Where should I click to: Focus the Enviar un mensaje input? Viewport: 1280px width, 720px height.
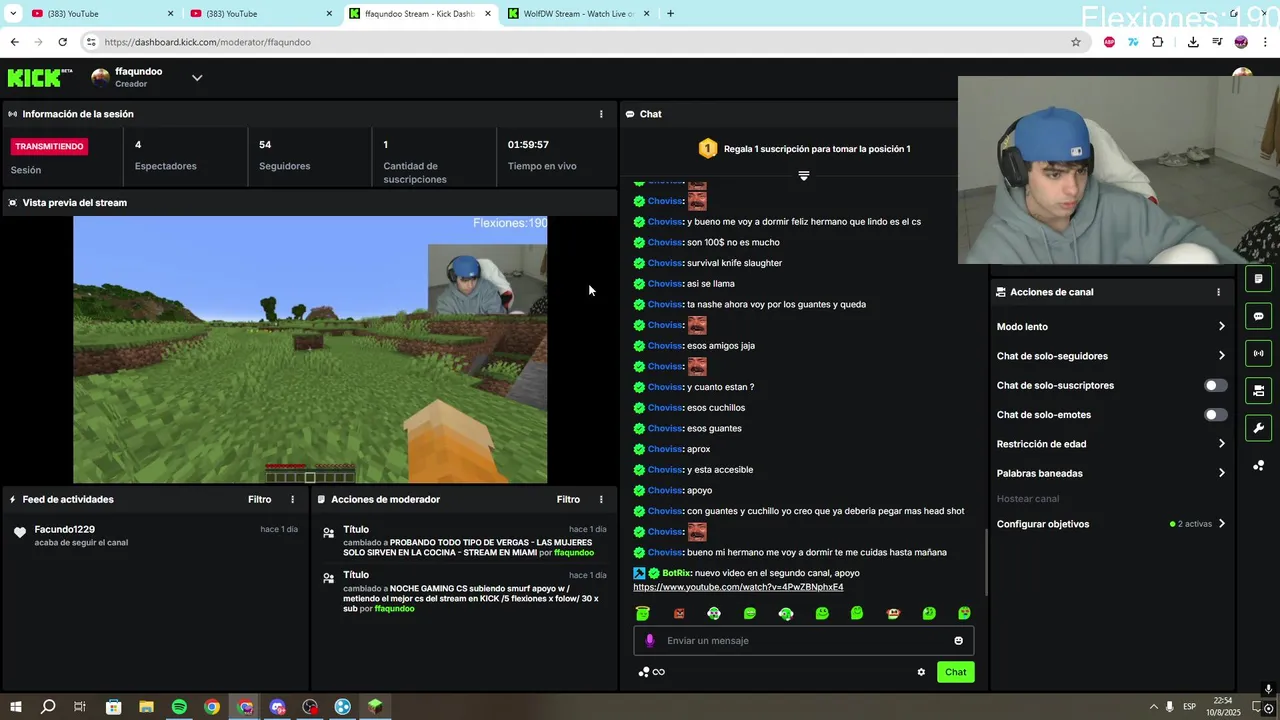coord(804,641)
